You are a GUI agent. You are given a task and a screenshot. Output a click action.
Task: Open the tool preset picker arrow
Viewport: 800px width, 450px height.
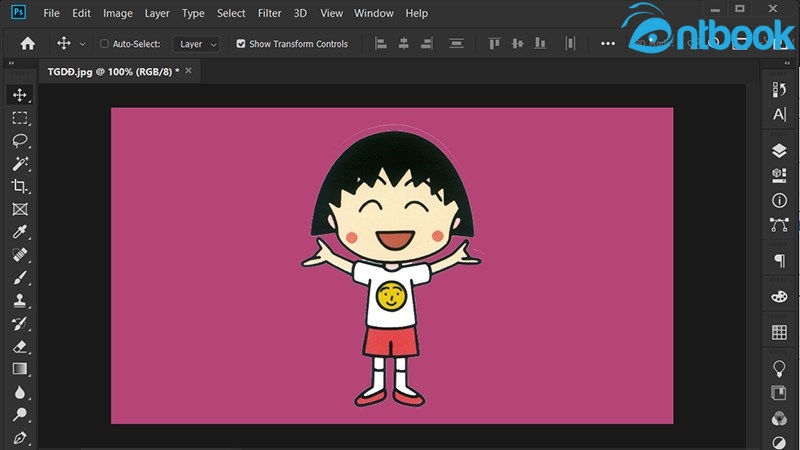click(x=82, y=44)
